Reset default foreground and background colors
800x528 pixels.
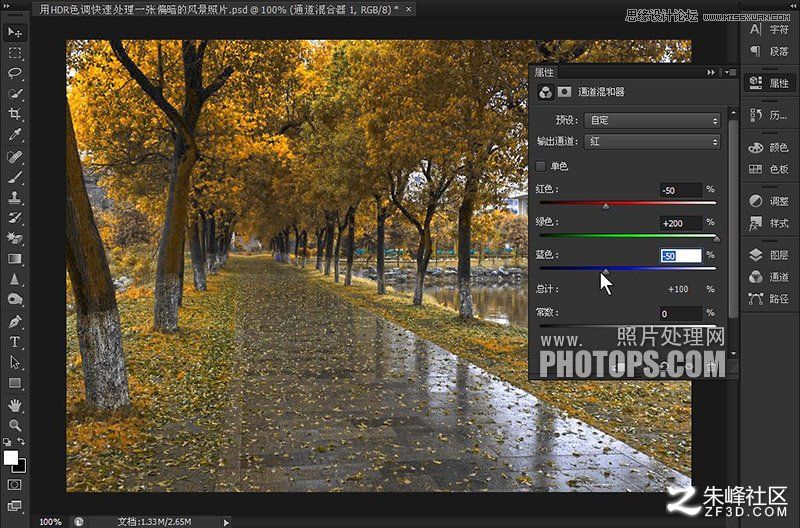[7, 442]
